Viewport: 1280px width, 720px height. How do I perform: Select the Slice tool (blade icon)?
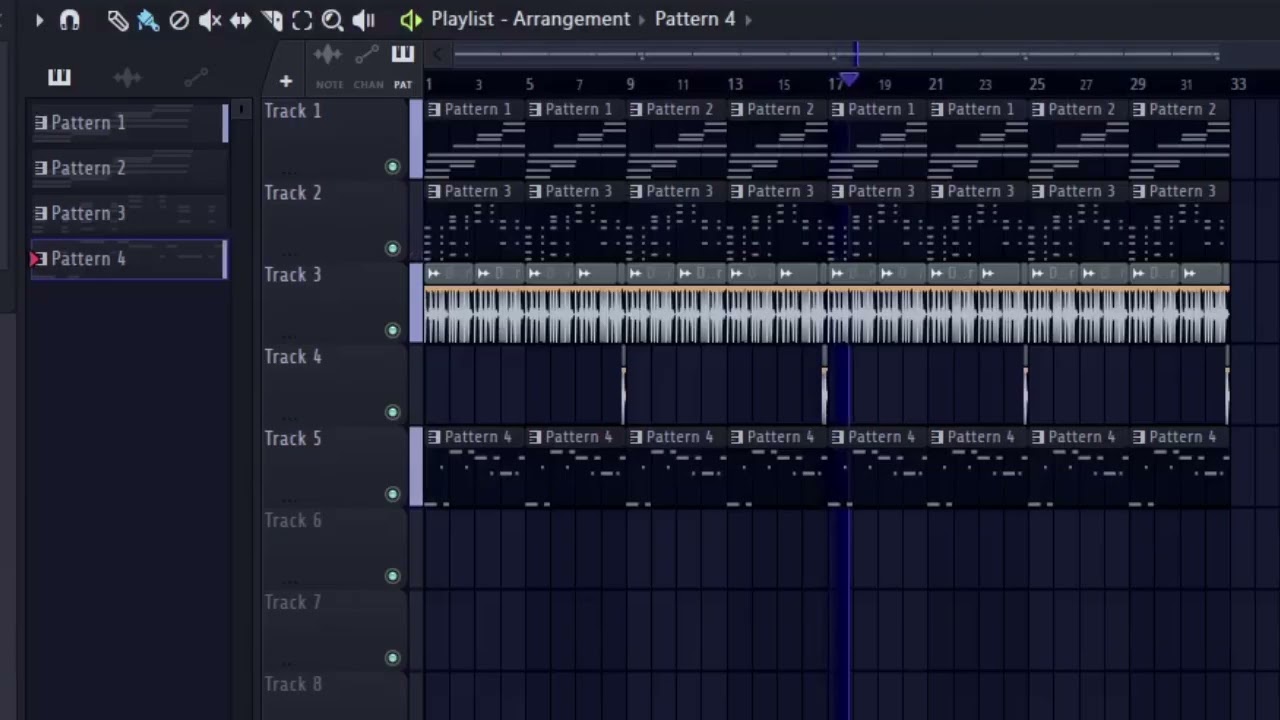(271, 19)
